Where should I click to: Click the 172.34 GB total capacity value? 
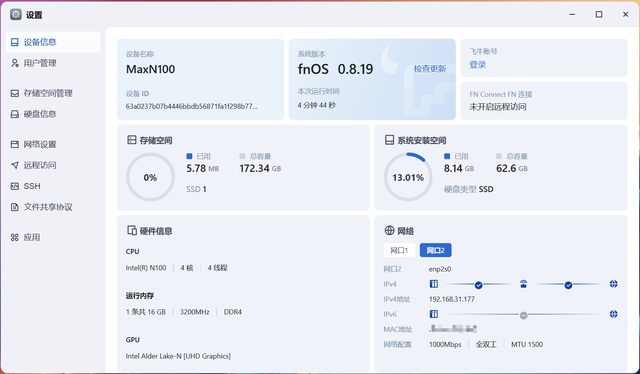(260, 168)
